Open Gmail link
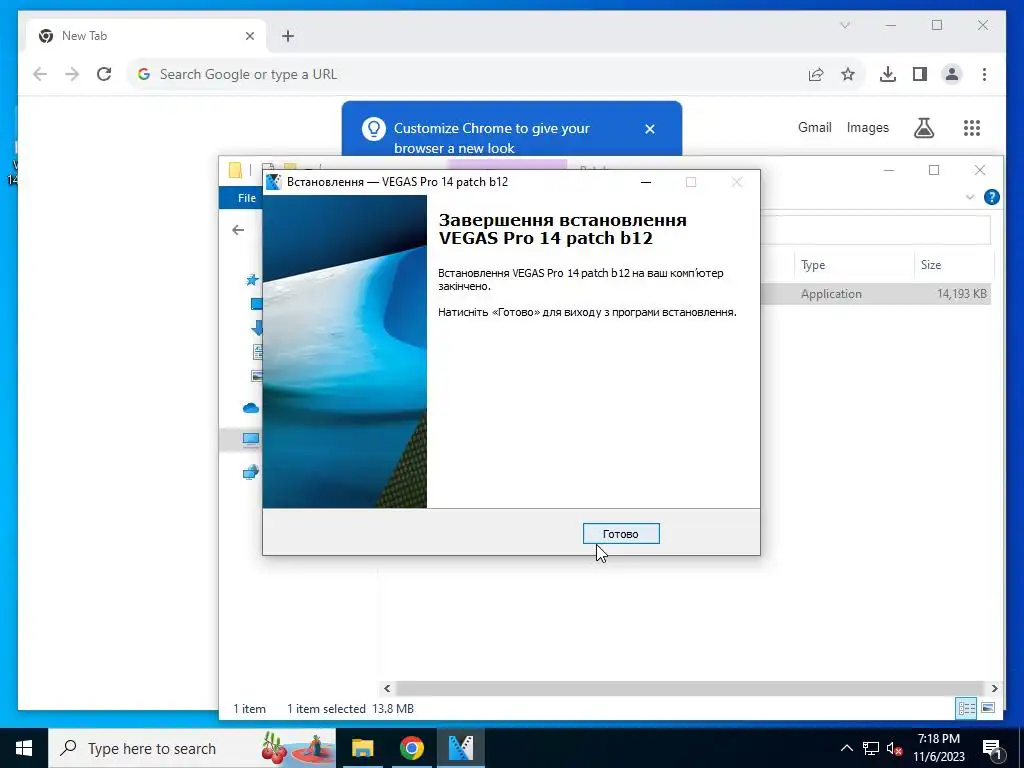Image resolution: width=1024 pixels, height=768 pixels. tap(814, 127)
